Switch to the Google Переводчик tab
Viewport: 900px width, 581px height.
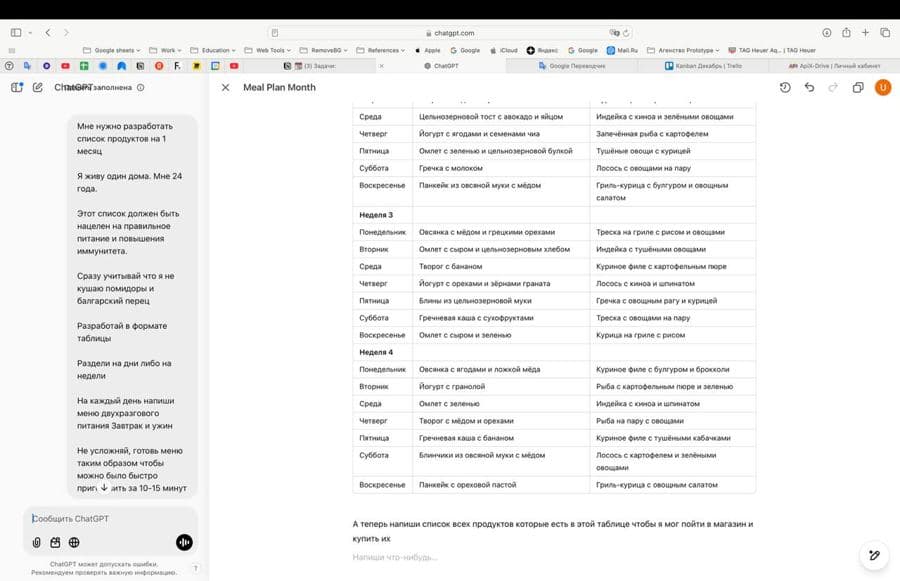[x=572, y=66]
